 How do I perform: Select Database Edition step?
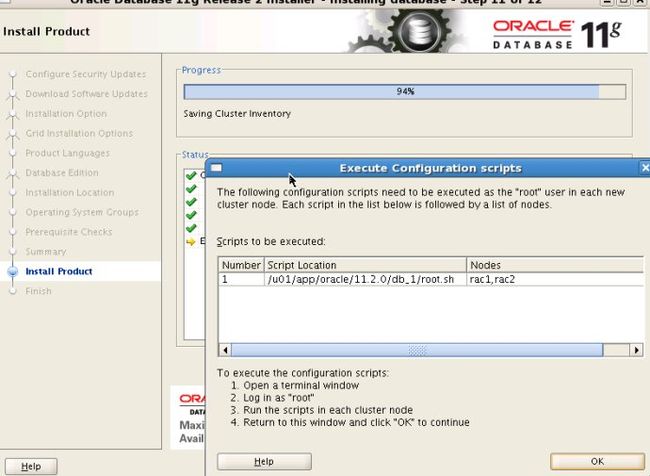tap(62, 173)
